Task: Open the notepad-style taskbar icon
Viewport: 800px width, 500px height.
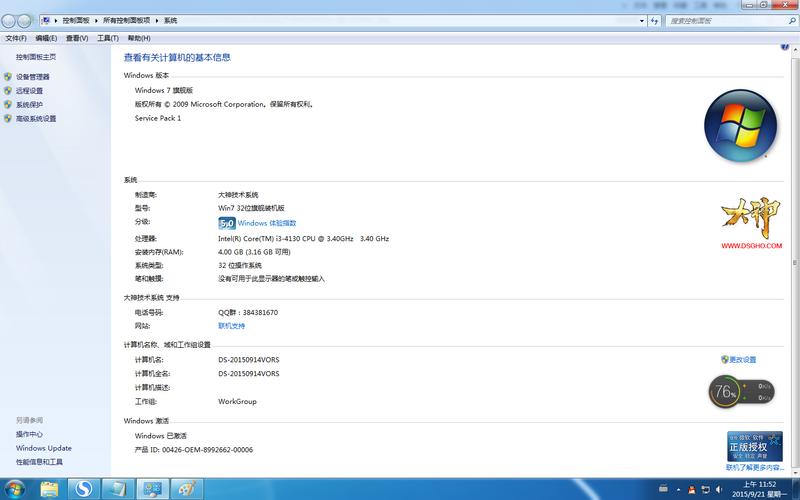Action: pos(118,490)
